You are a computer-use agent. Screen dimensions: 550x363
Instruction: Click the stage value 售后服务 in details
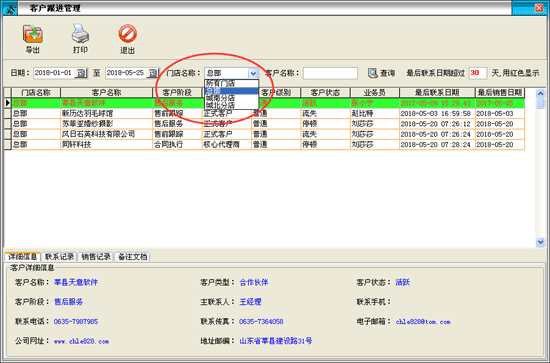[x=68, y=302]
